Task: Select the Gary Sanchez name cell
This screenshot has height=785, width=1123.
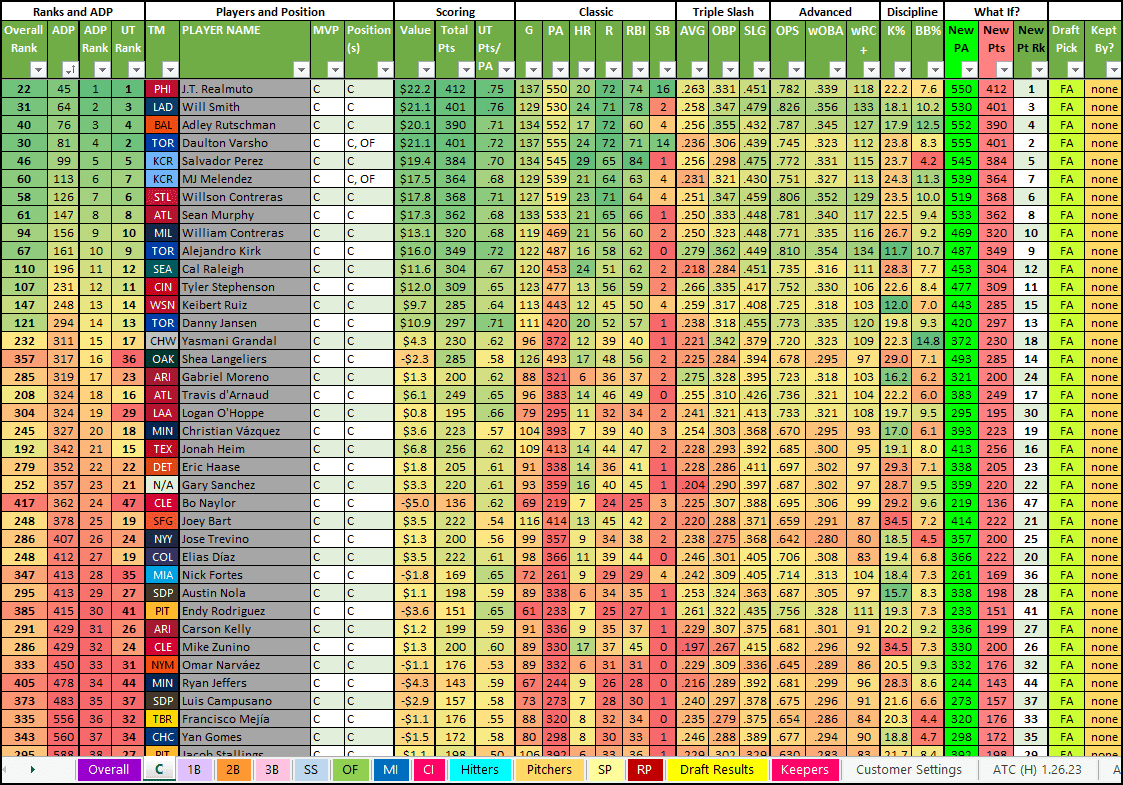Action: point(245,485)
